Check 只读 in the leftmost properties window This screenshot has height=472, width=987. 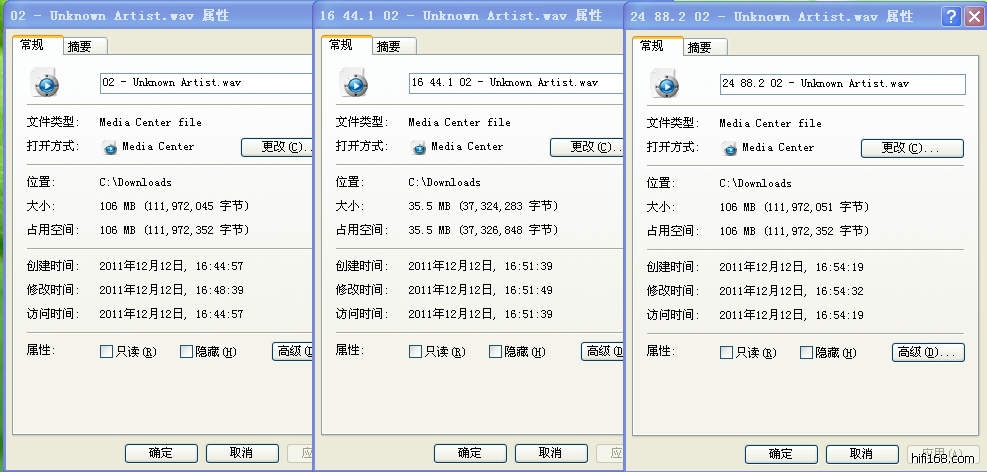[106, 352]
